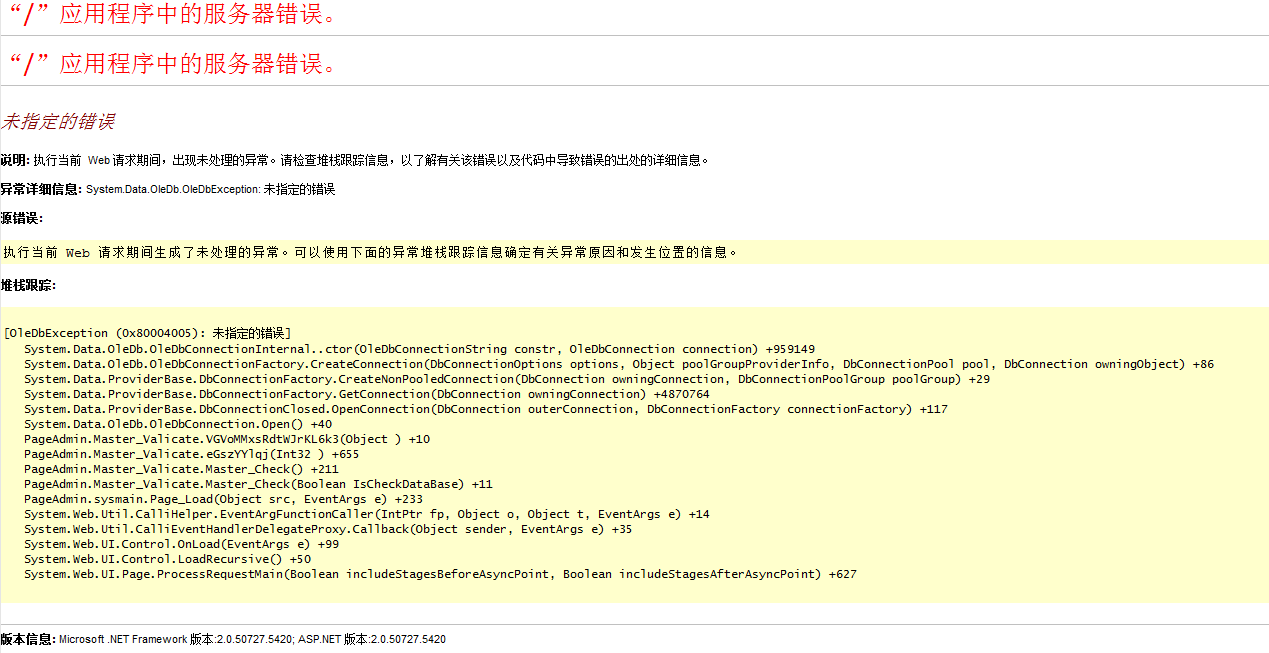
Task: Click the bold "异常详细信息:" label
Action: tap(41, 189)
